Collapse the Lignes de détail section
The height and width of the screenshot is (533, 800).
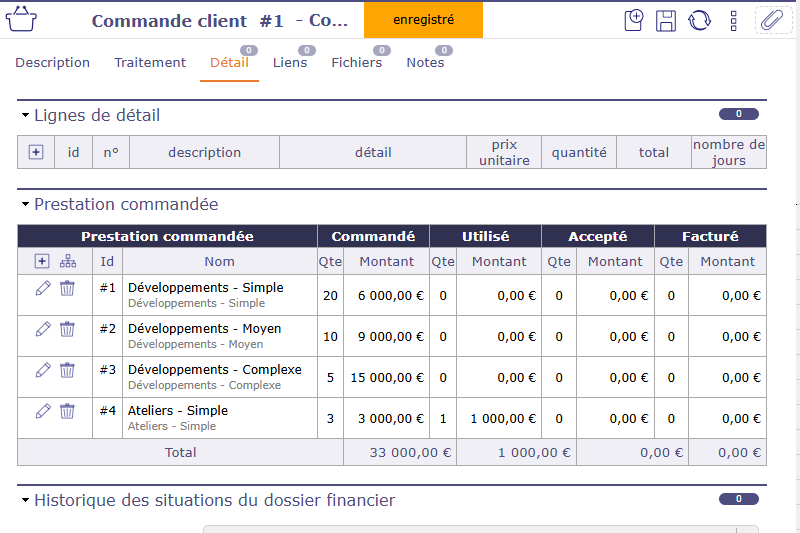pyautogui.click(x=26, y=116)
